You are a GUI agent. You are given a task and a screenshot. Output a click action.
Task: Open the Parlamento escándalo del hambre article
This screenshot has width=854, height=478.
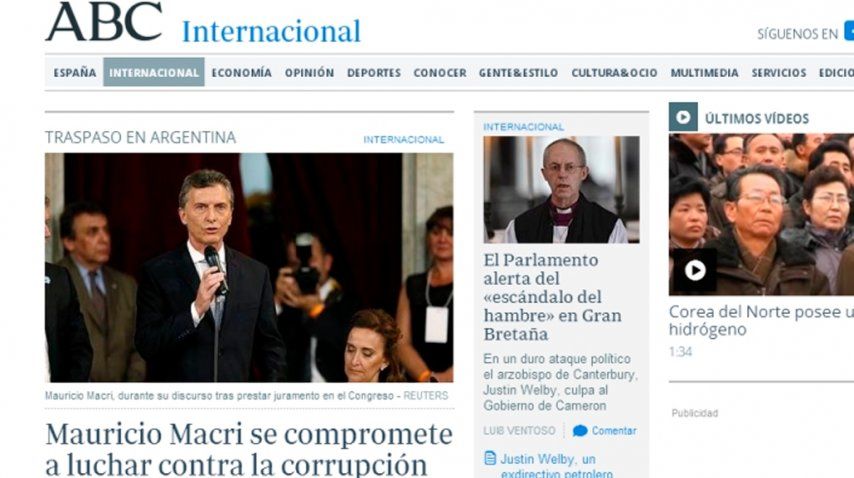click(x=552, y=297)
